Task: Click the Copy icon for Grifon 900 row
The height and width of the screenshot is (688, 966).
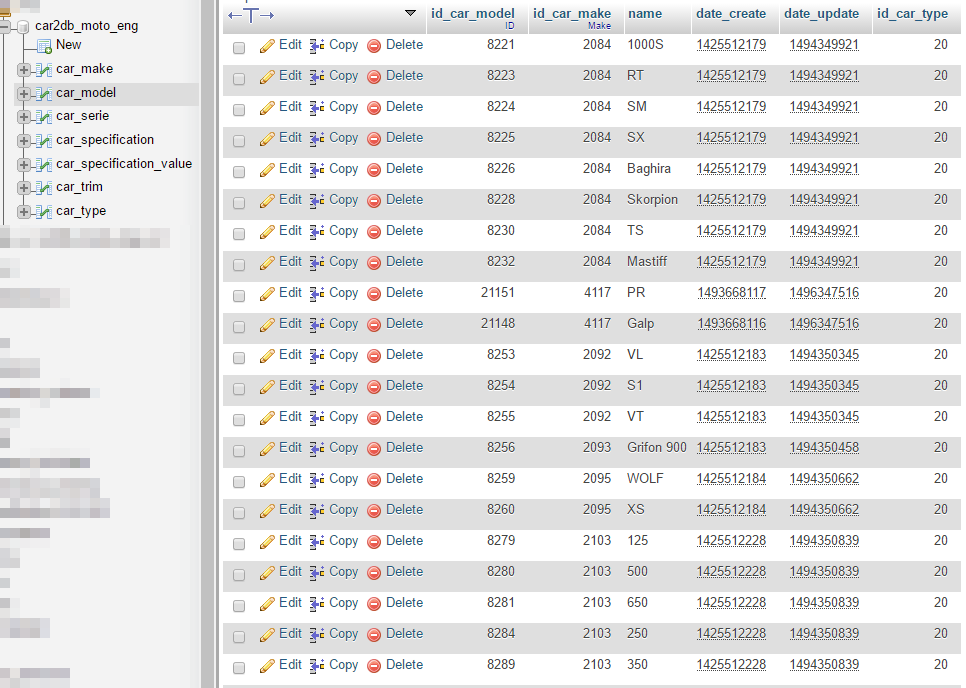Action: (x=317, y=449)
